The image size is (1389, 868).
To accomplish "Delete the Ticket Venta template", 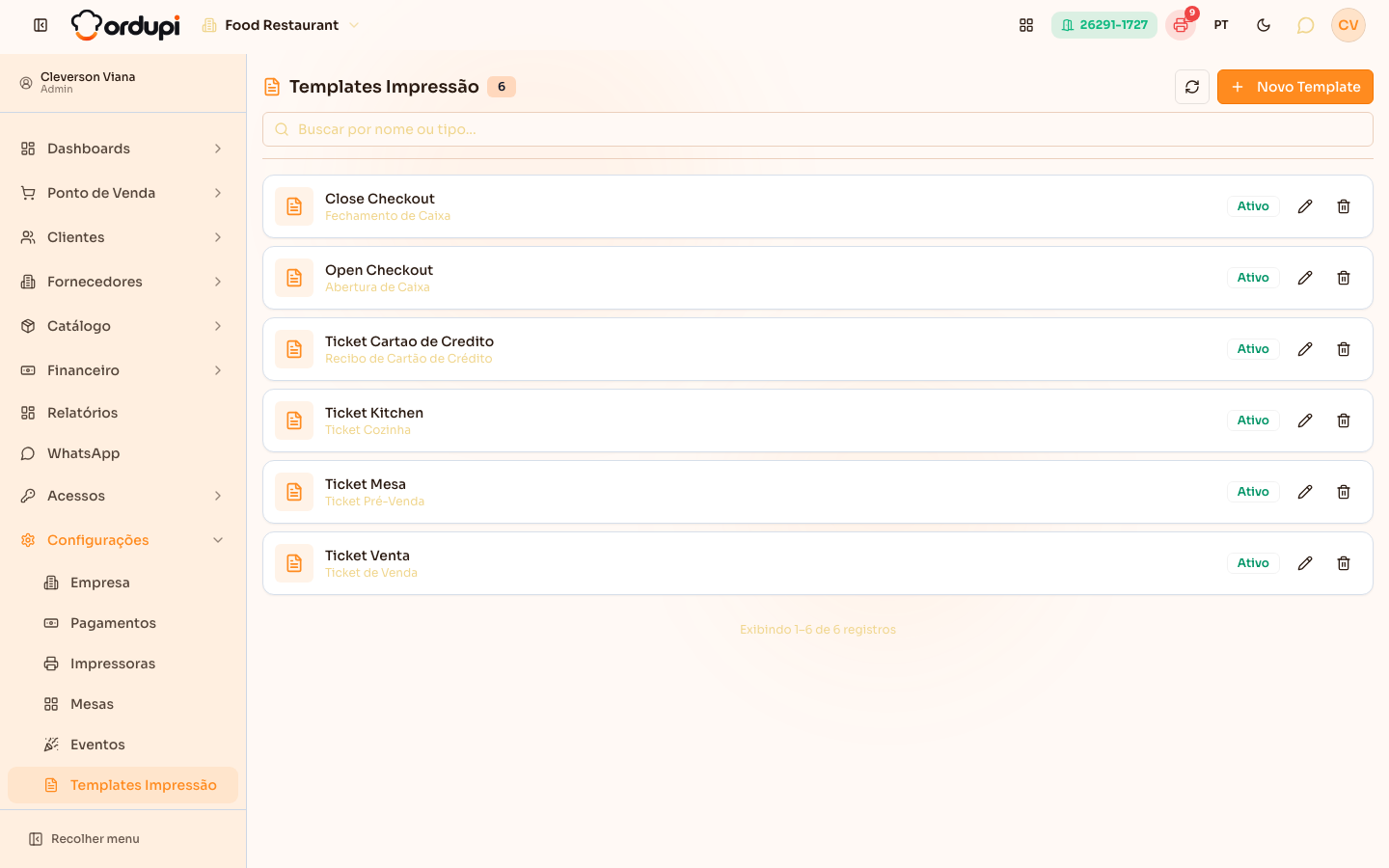I will tap(1344, 563).
